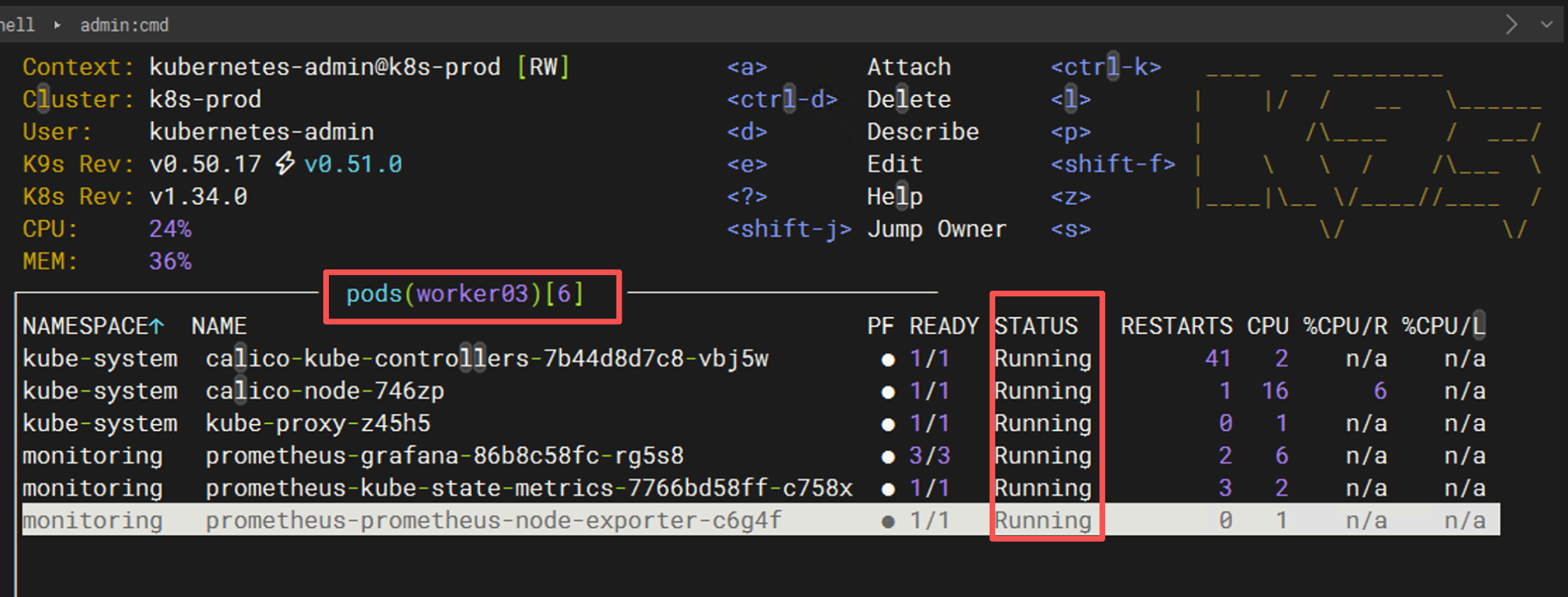Select the kube-proxy-z45h5 pod row
This screenshot has height=597, width=1568.
761,423
